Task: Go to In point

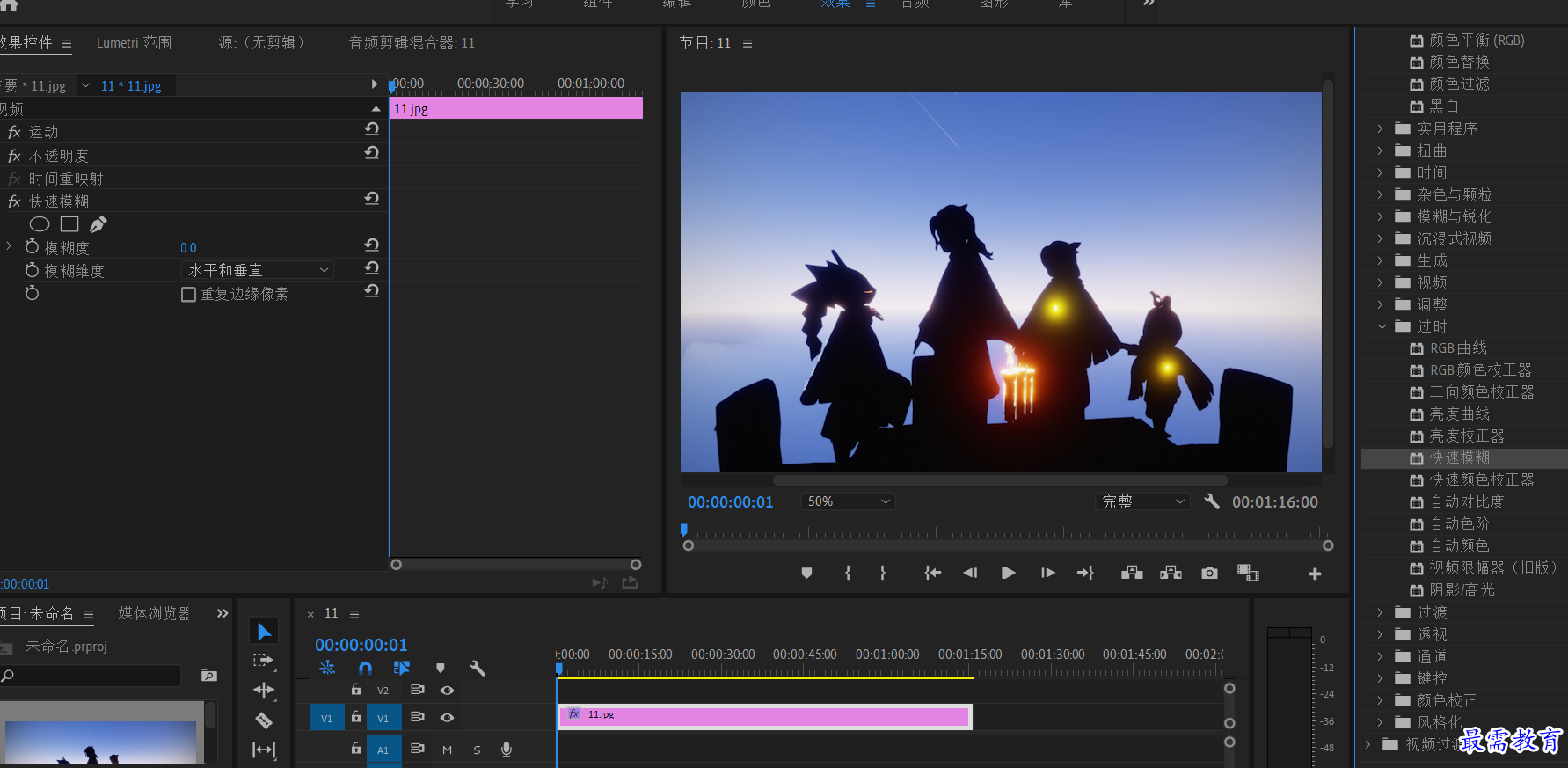Action: pos(933,573)
